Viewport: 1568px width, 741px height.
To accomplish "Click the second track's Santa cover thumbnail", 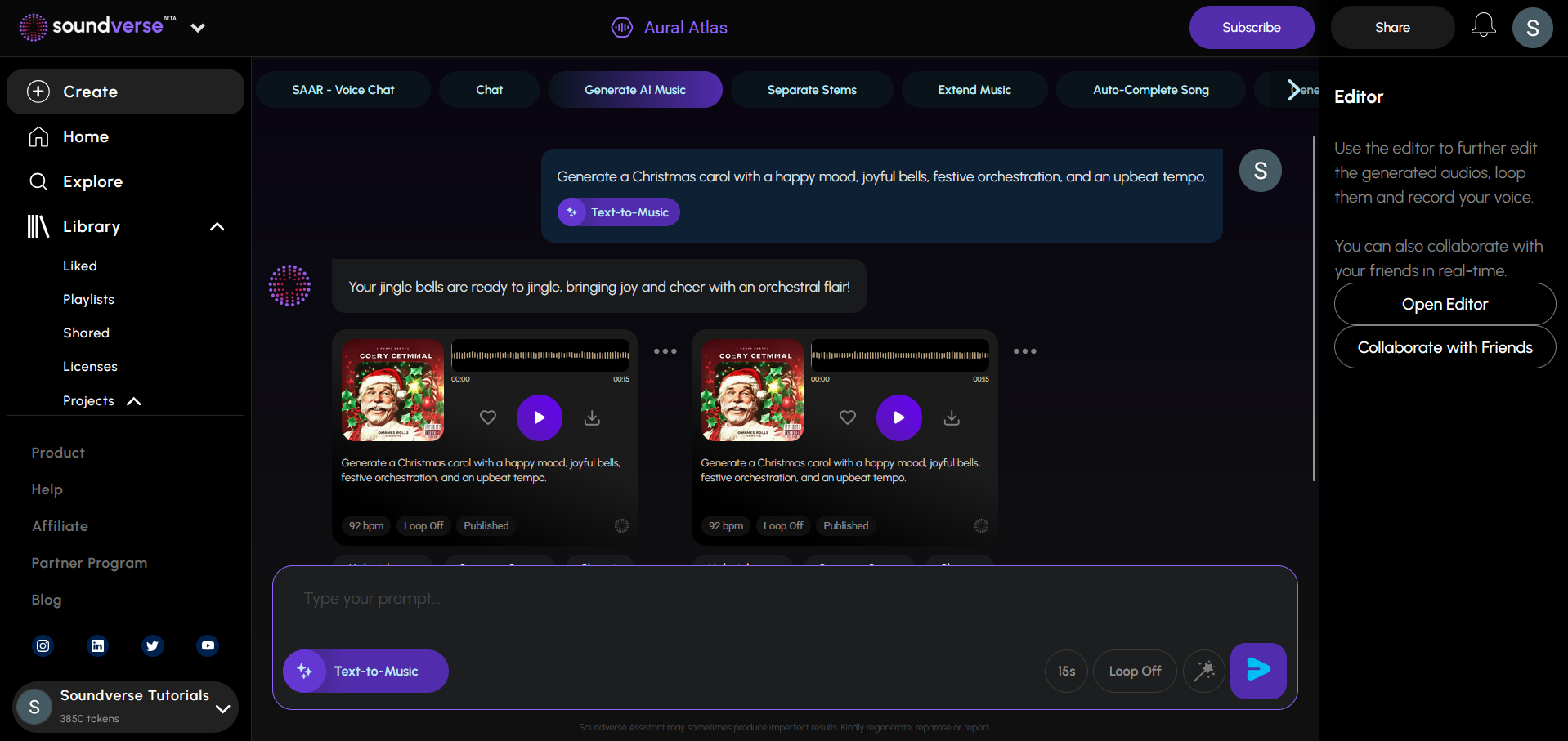I will (752, 391).
